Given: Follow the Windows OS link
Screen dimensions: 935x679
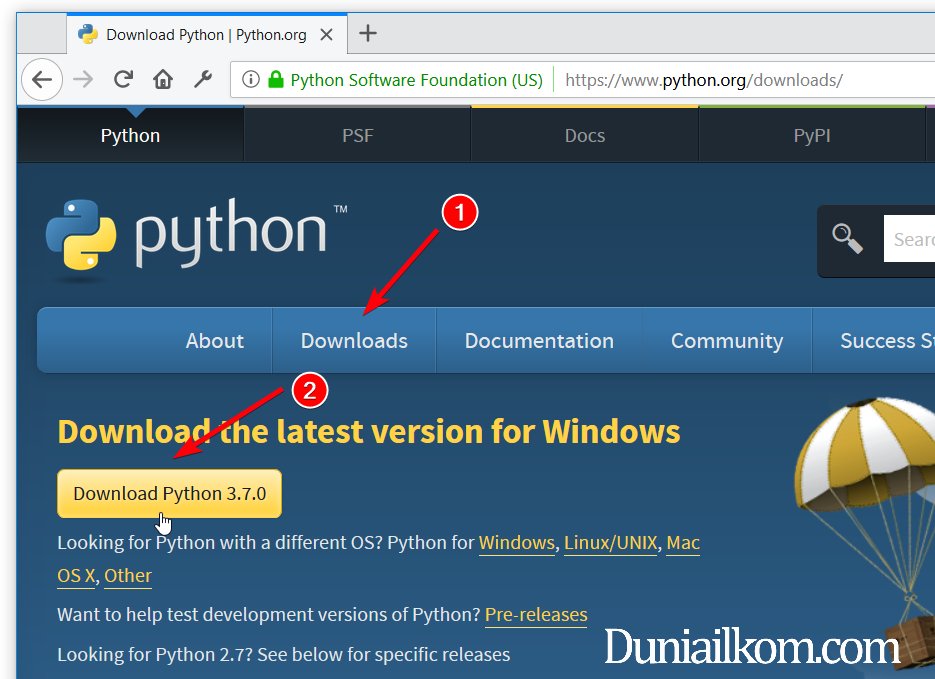Looking at the screenshot, I should point(516,542).
